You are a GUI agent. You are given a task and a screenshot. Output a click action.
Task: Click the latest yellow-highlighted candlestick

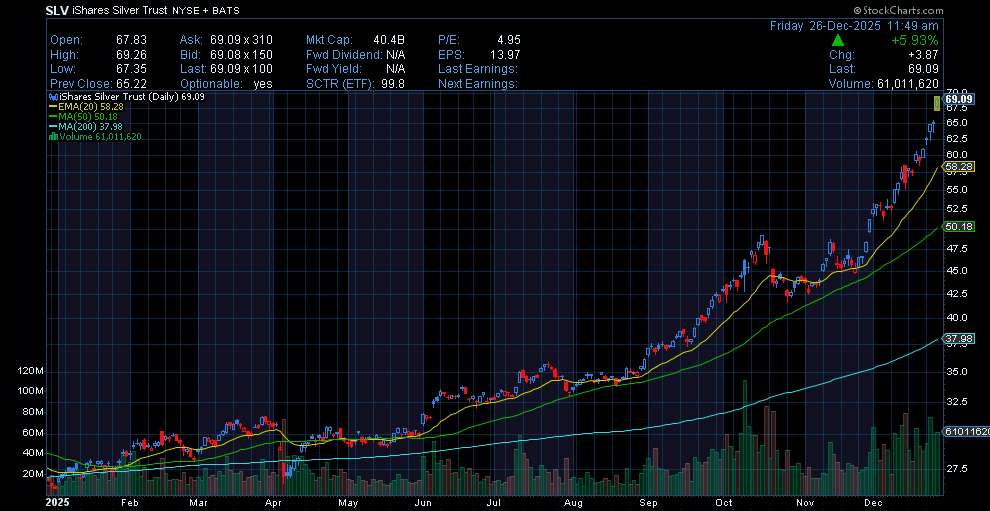937,103
